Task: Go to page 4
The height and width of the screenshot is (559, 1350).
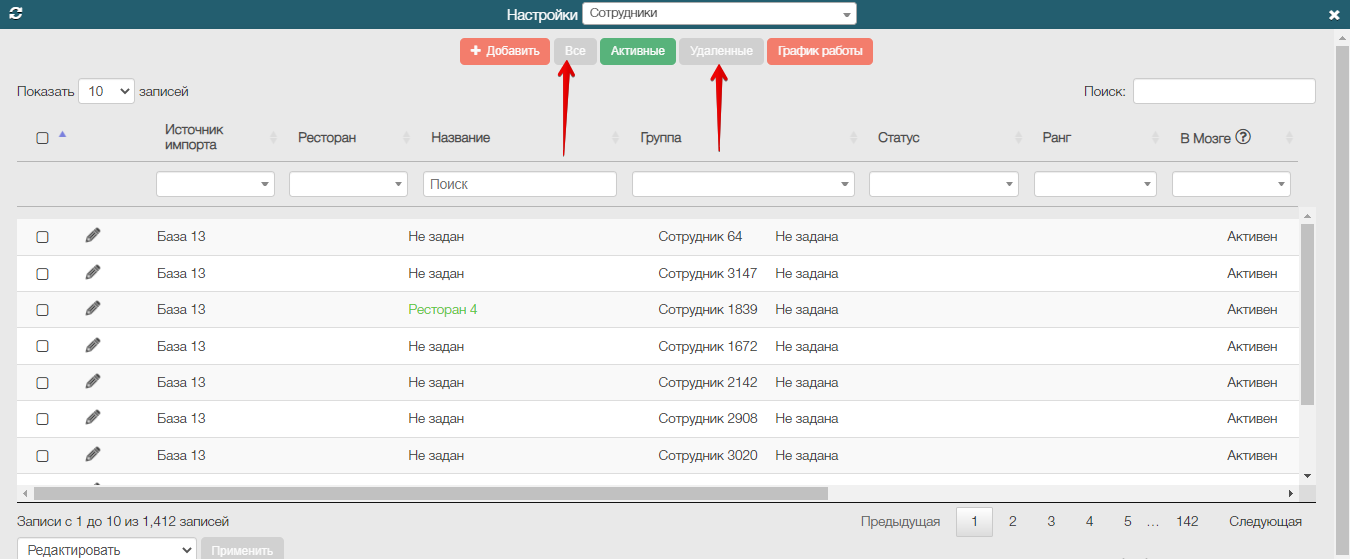Action: point(1089,521)
